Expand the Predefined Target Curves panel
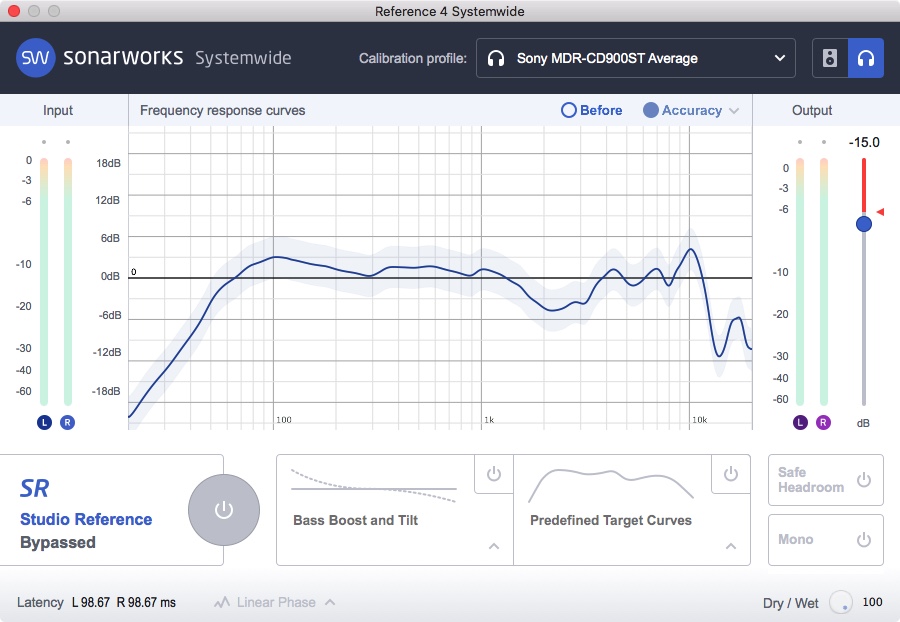Image resolution: width=900 pixels, height=622 pixels. pos(731,546)
